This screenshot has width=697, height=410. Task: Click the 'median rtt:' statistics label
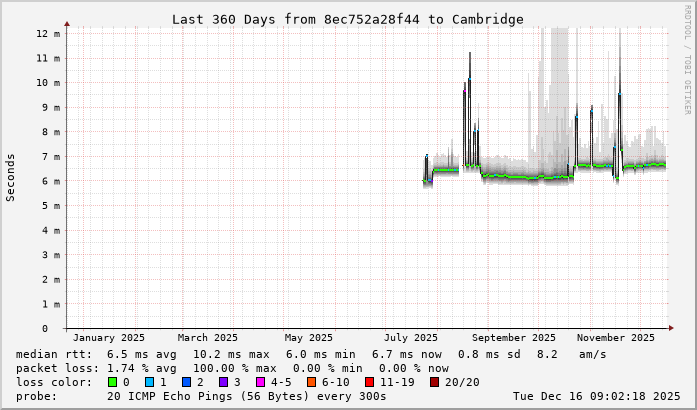coord(54,354)
